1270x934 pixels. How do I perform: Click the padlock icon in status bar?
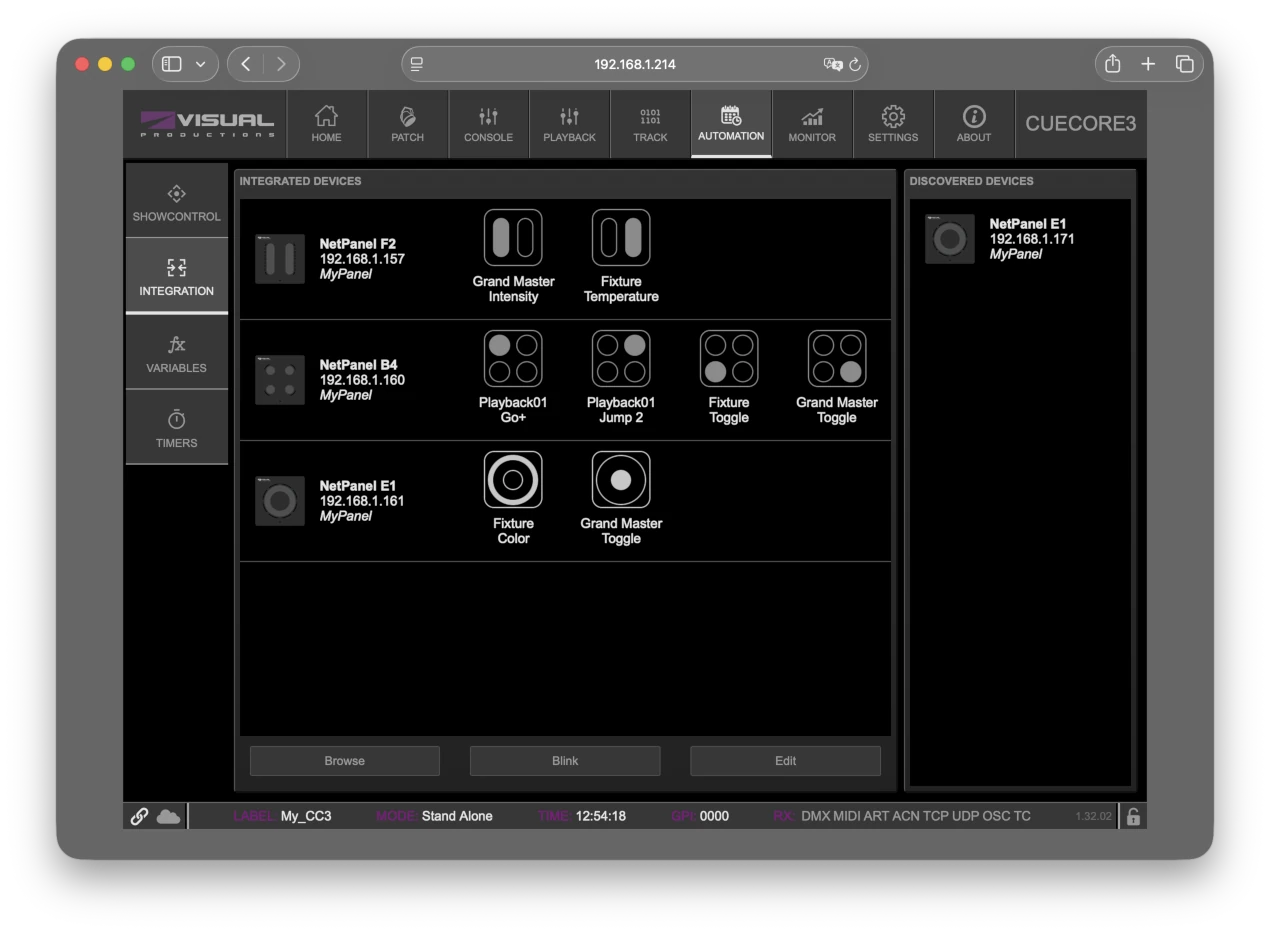tap(1133, 816)
